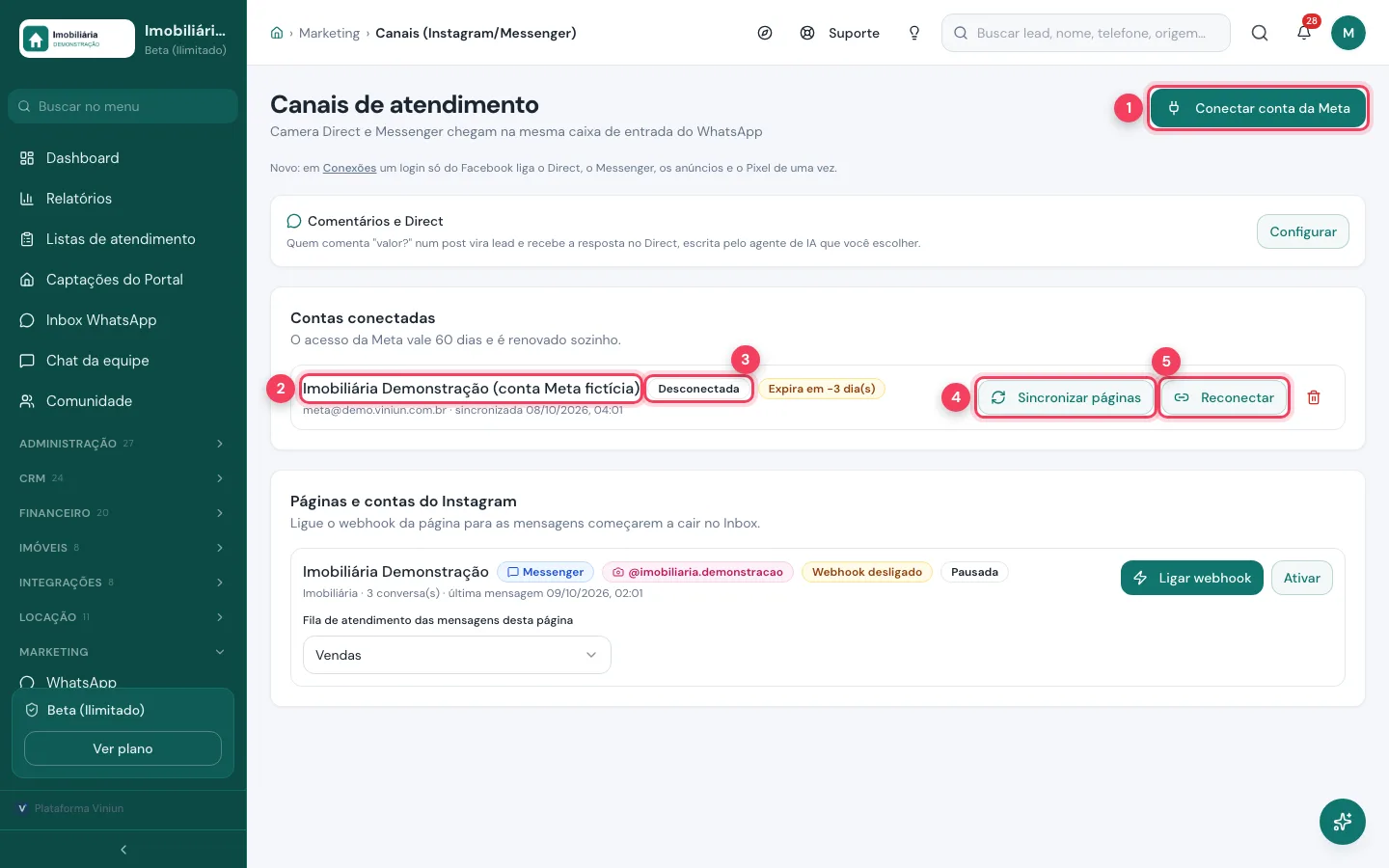Navigate to Captações do Portal
The height and width of the screenshot is (868, 1389).
pyautogui.click(x=123, y=280)
